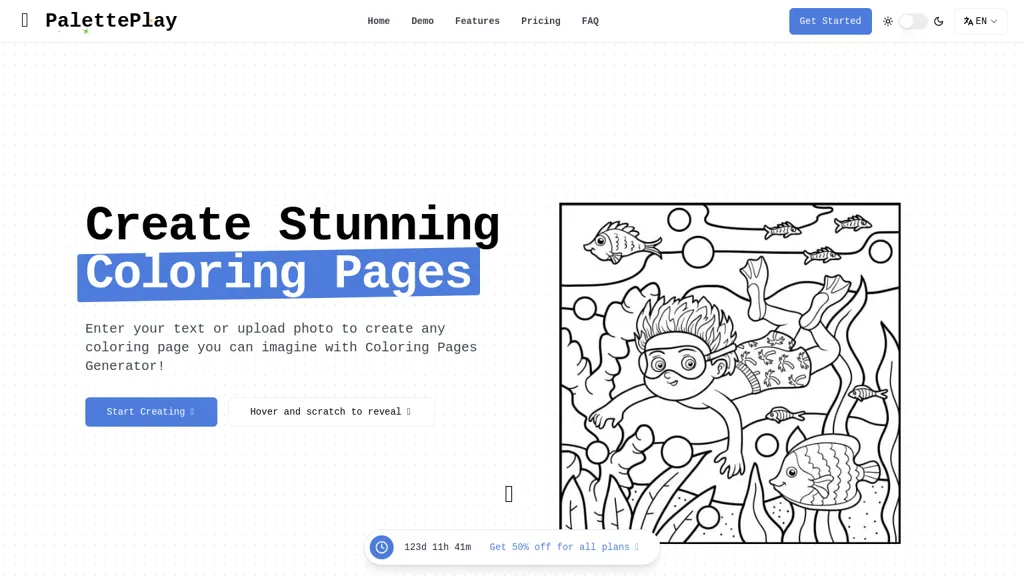Click the clock icon in promo banner
The height and width of the screenshot is (576, 1024).
tap(381, 547)
